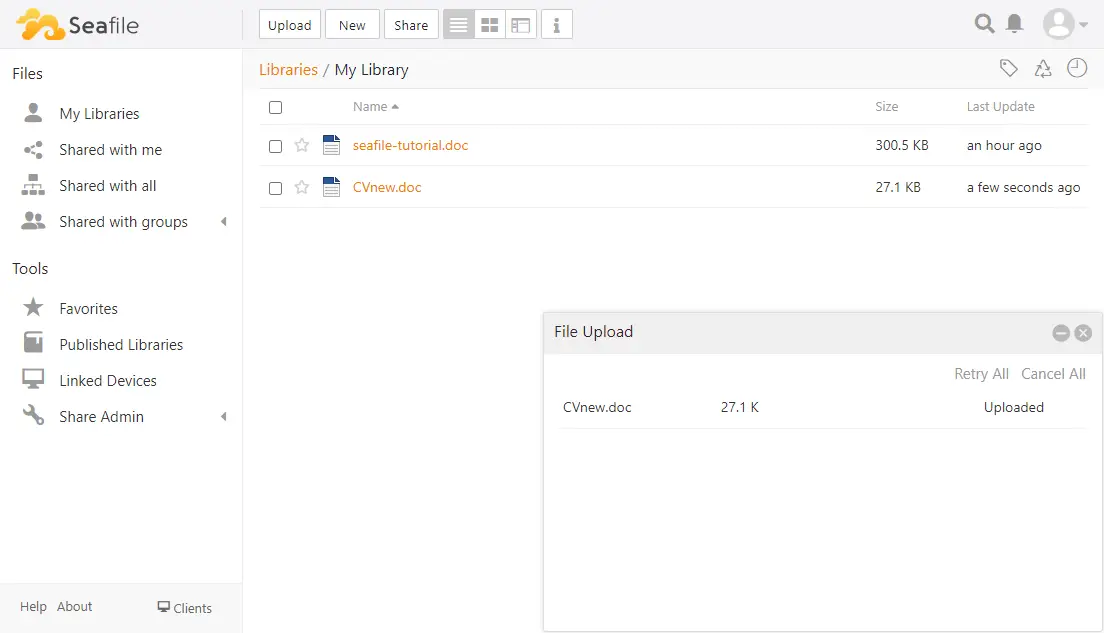Check the seafile-tutorial.doc checkbox
This screenshot has height=633, width=1104.
point(275,146)
